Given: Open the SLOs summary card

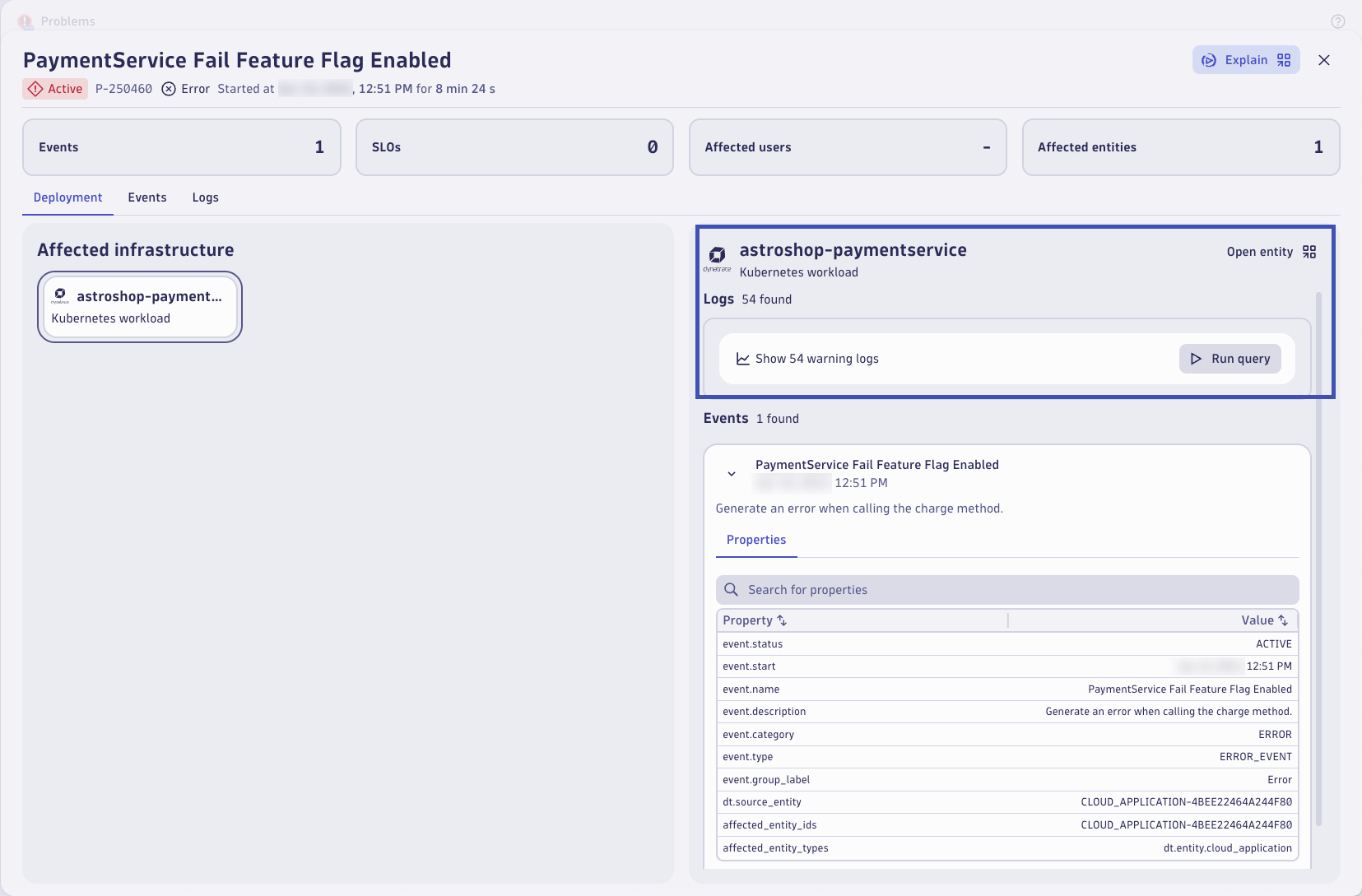Looking at the screenshot, I should (x=514, y=147).
